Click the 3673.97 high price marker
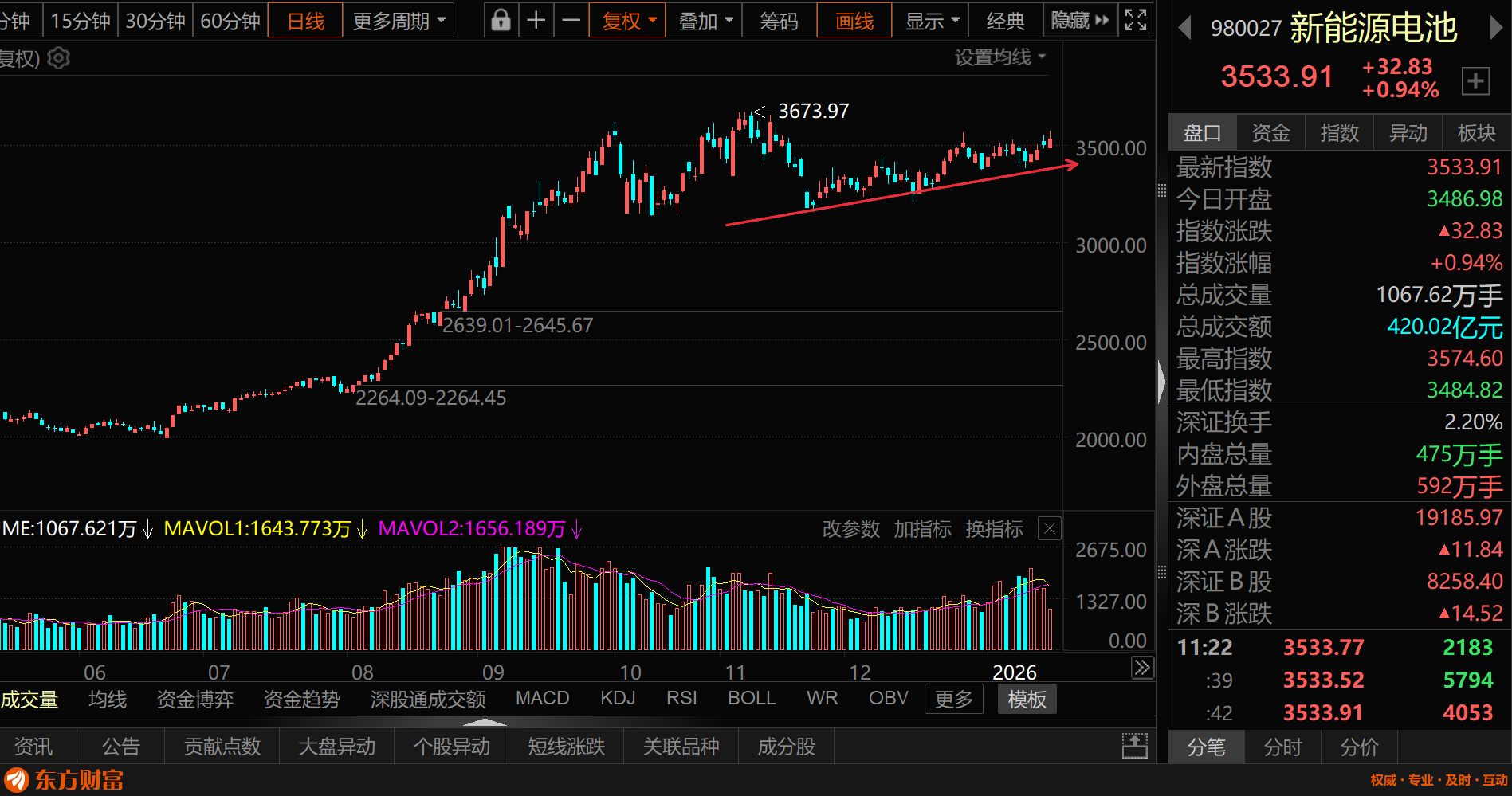Viewport: 1512px width, 796px height. click(813, 111)
